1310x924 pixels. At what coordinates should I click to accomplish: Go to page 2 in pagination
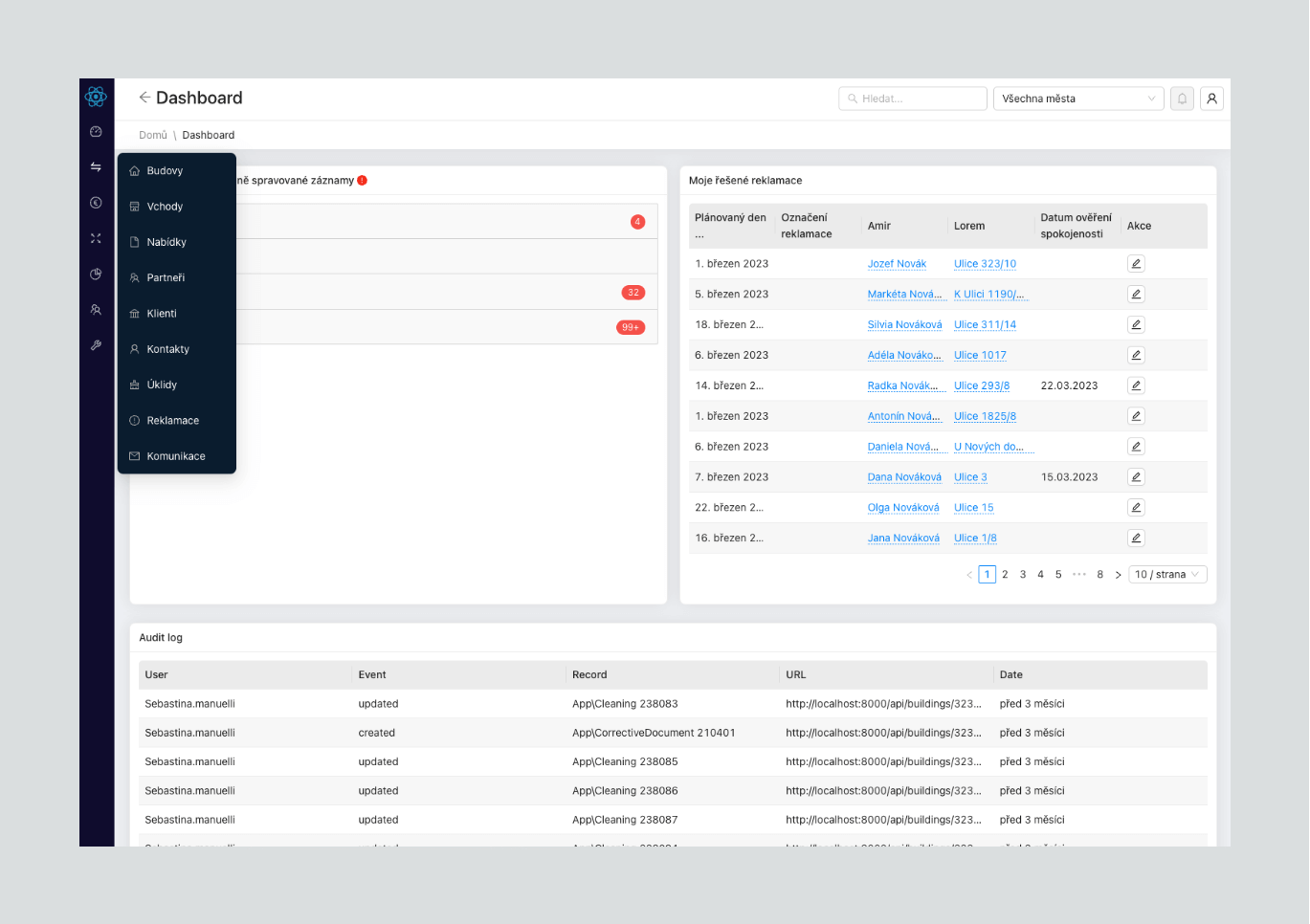tap(1005, 575)
